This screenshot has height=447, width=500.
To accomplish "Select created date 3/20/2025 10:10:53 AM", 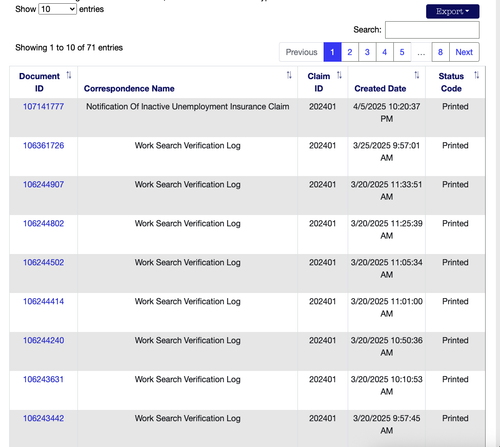I will click(387, 386).
